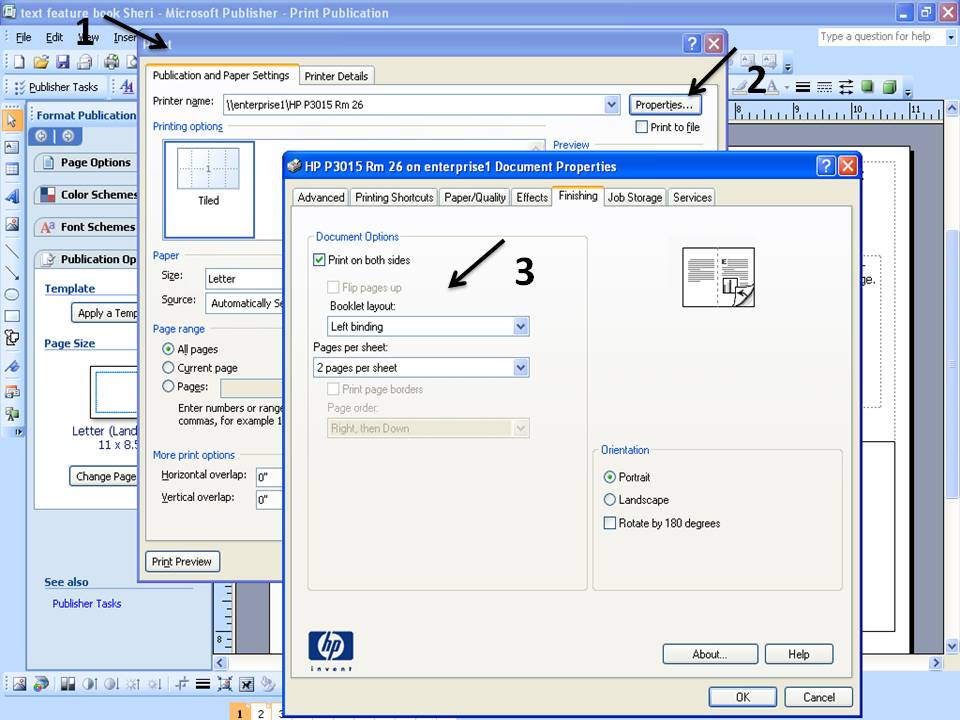Screen dimensions: 960x720
Task: Select All pages radio button
Action: point(168,349)
